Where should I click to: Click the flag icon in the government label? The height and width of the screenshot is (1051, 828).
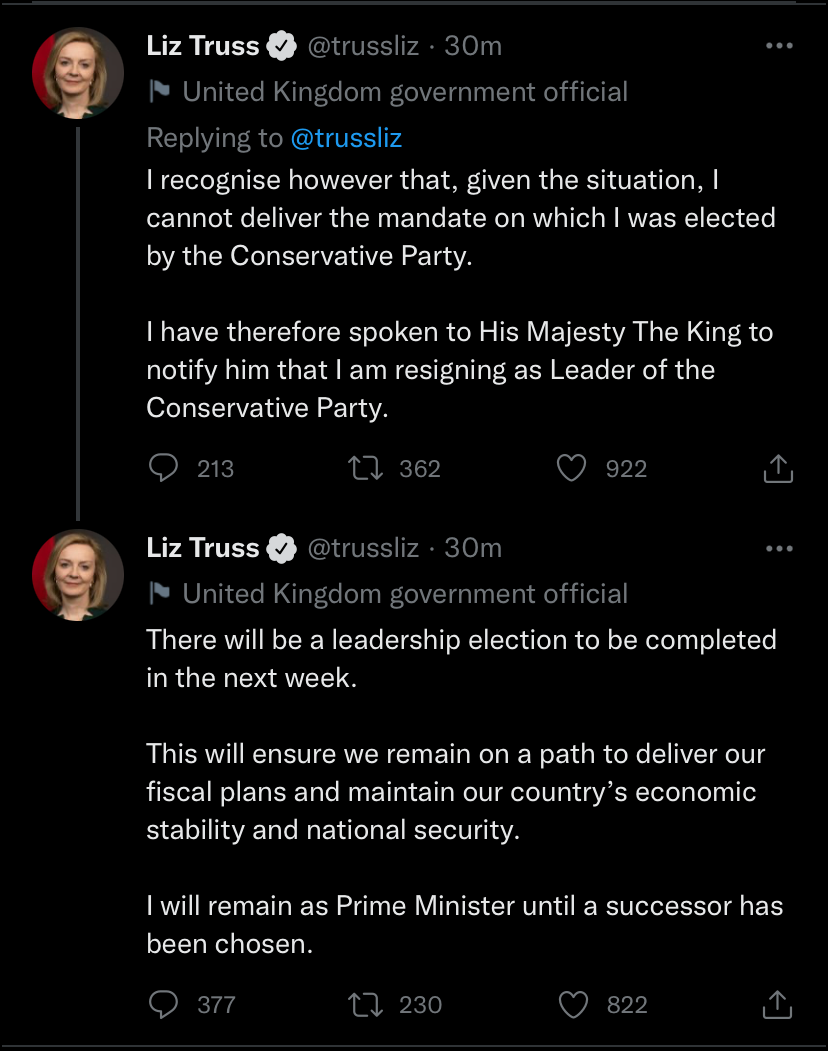coord(156,91)
